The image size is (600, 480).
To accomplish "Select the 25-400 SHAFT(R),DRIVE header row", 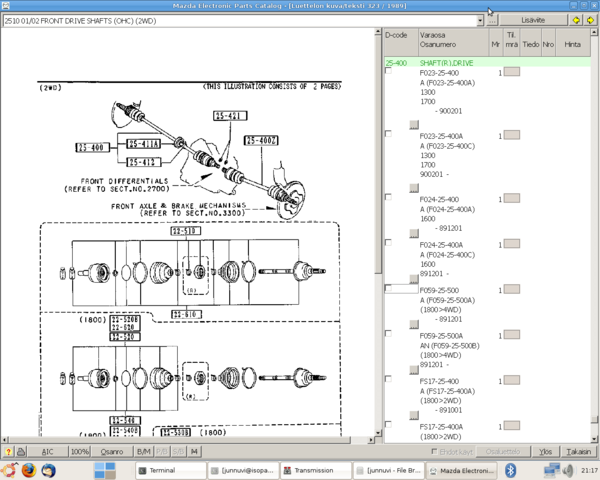I will point(487,62).
